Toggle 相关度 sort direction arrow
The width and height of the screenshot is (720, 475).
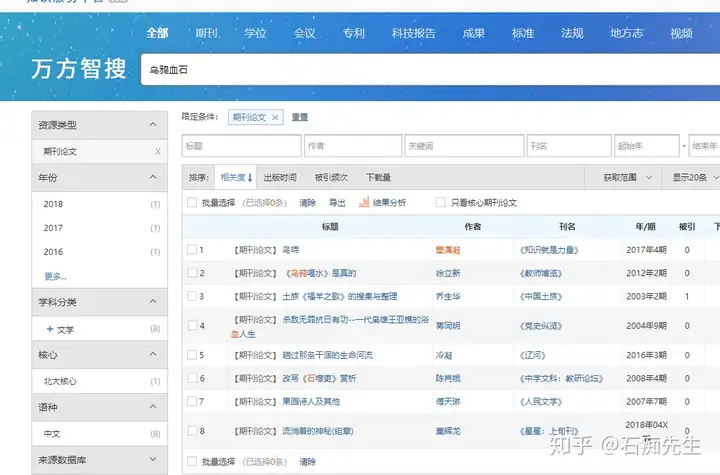point(250,178)
